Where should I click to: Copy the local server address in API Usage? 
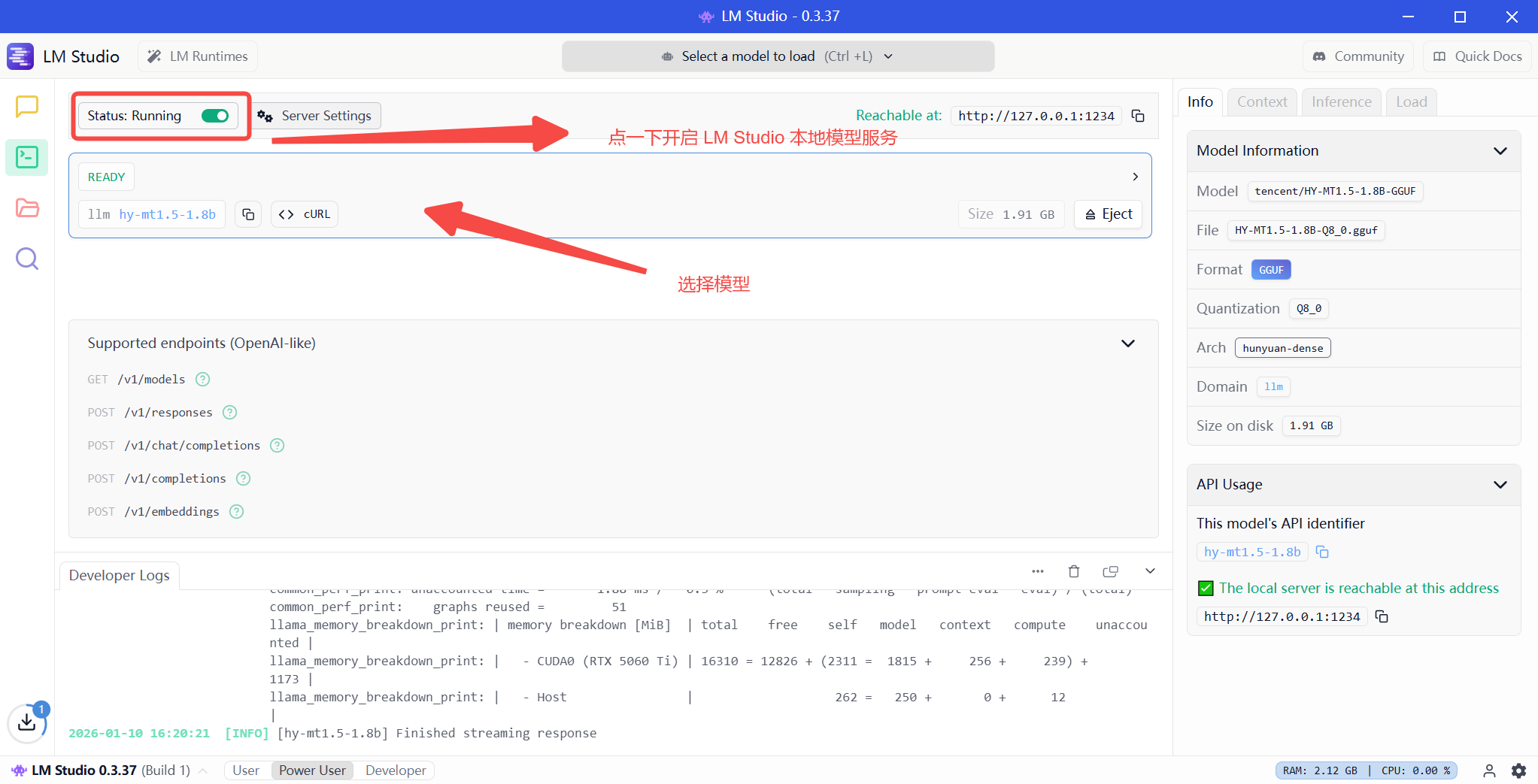click(x=1382, y=616)
